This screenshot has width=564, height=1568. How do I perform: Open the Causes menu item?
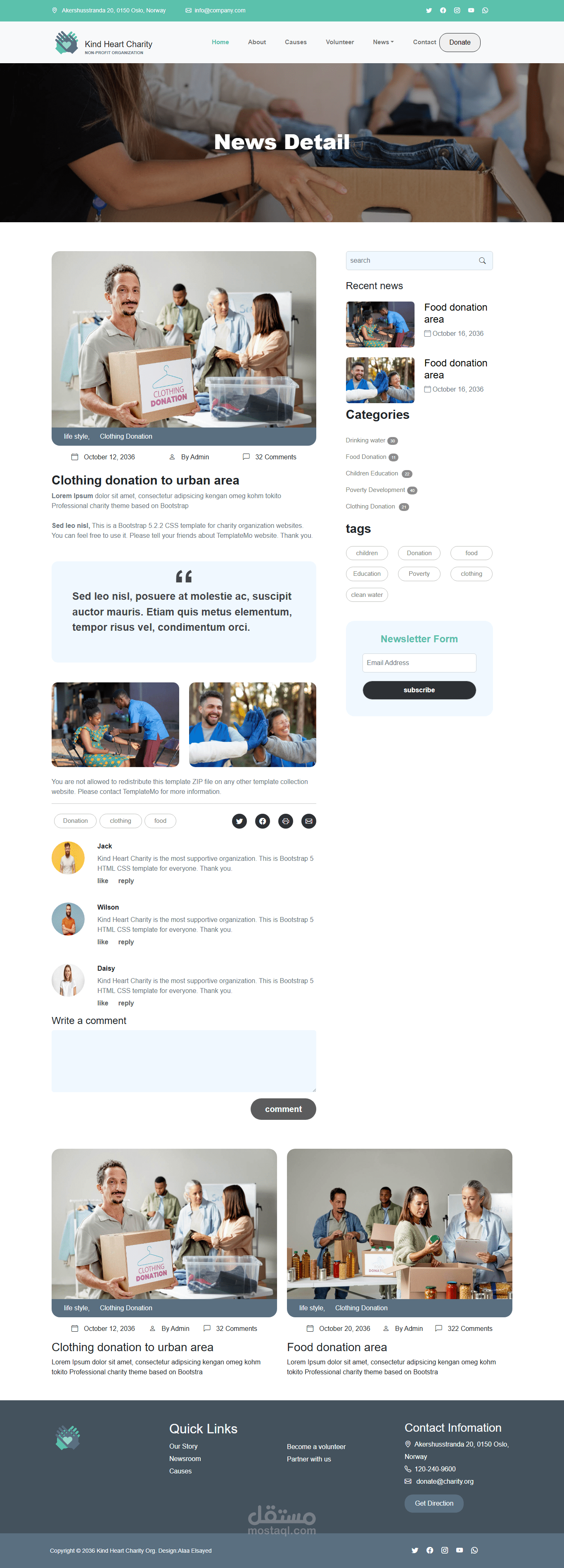coord(296,42)
